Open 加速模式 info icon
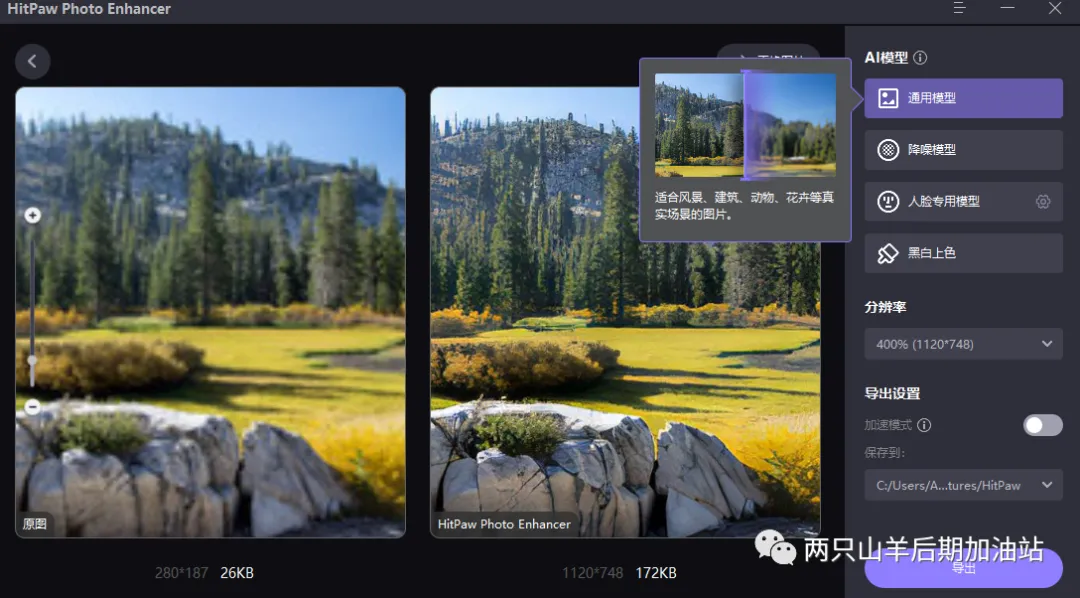The height and width of the screenshot is (598, 1080). coord(924,425)
